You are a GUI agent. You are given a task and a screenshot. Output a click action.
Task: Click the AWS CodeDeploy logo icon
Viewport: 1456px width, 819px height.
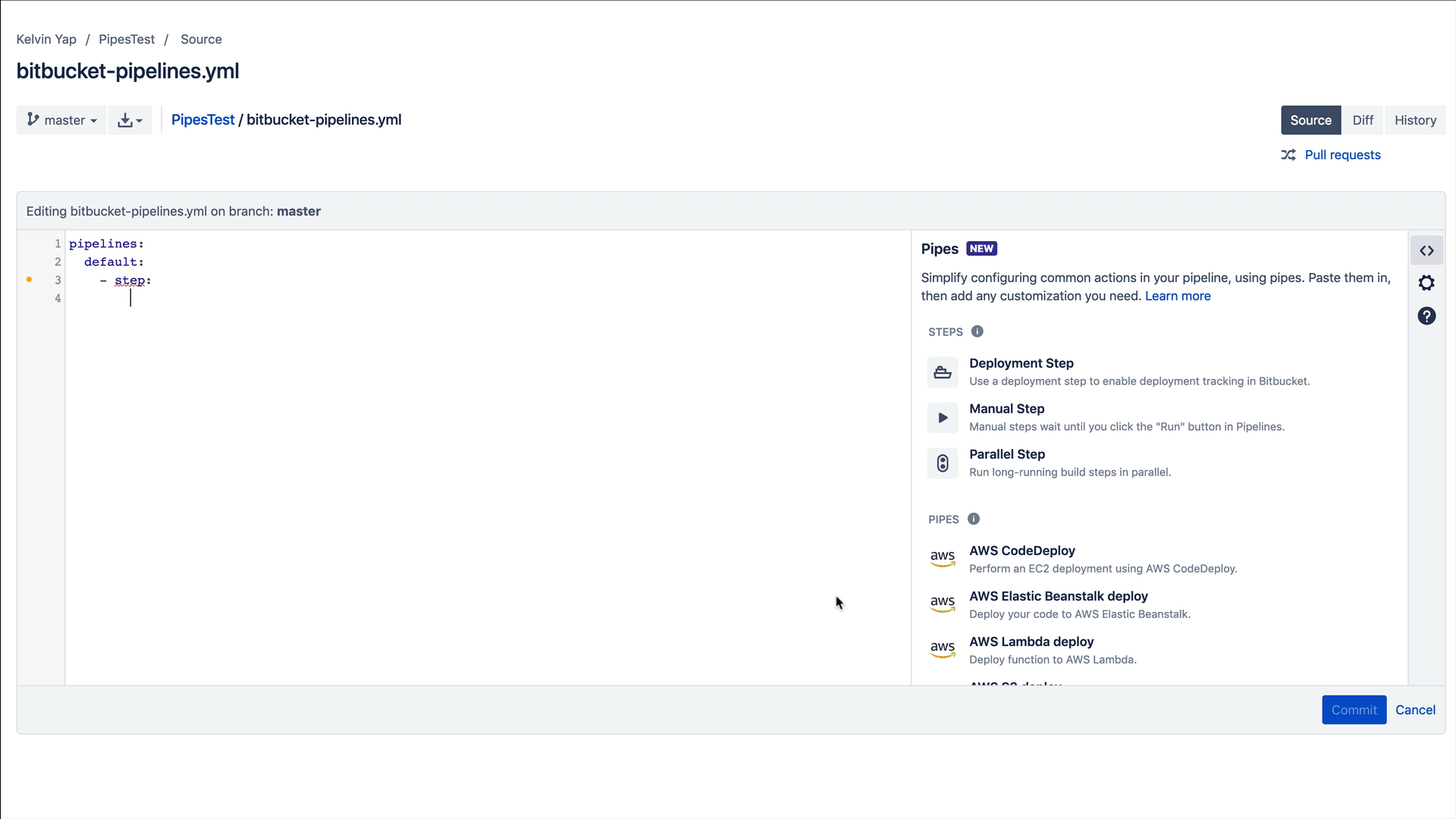click(x=943, y=559)
